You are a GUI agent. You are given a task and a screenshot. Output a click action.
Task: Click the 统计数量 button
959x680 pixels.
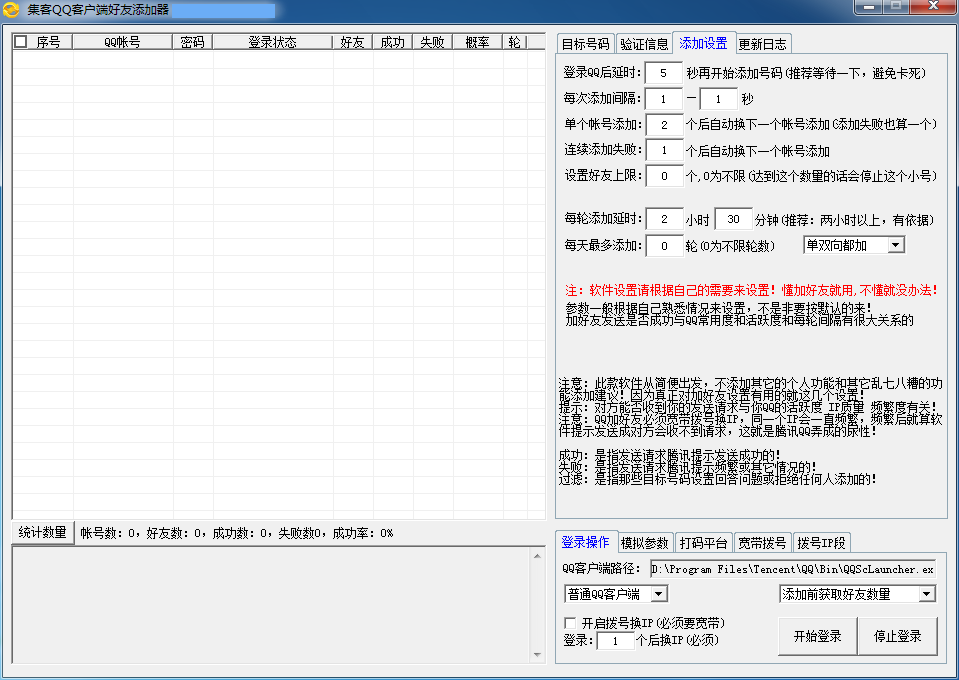click(43, 533)
